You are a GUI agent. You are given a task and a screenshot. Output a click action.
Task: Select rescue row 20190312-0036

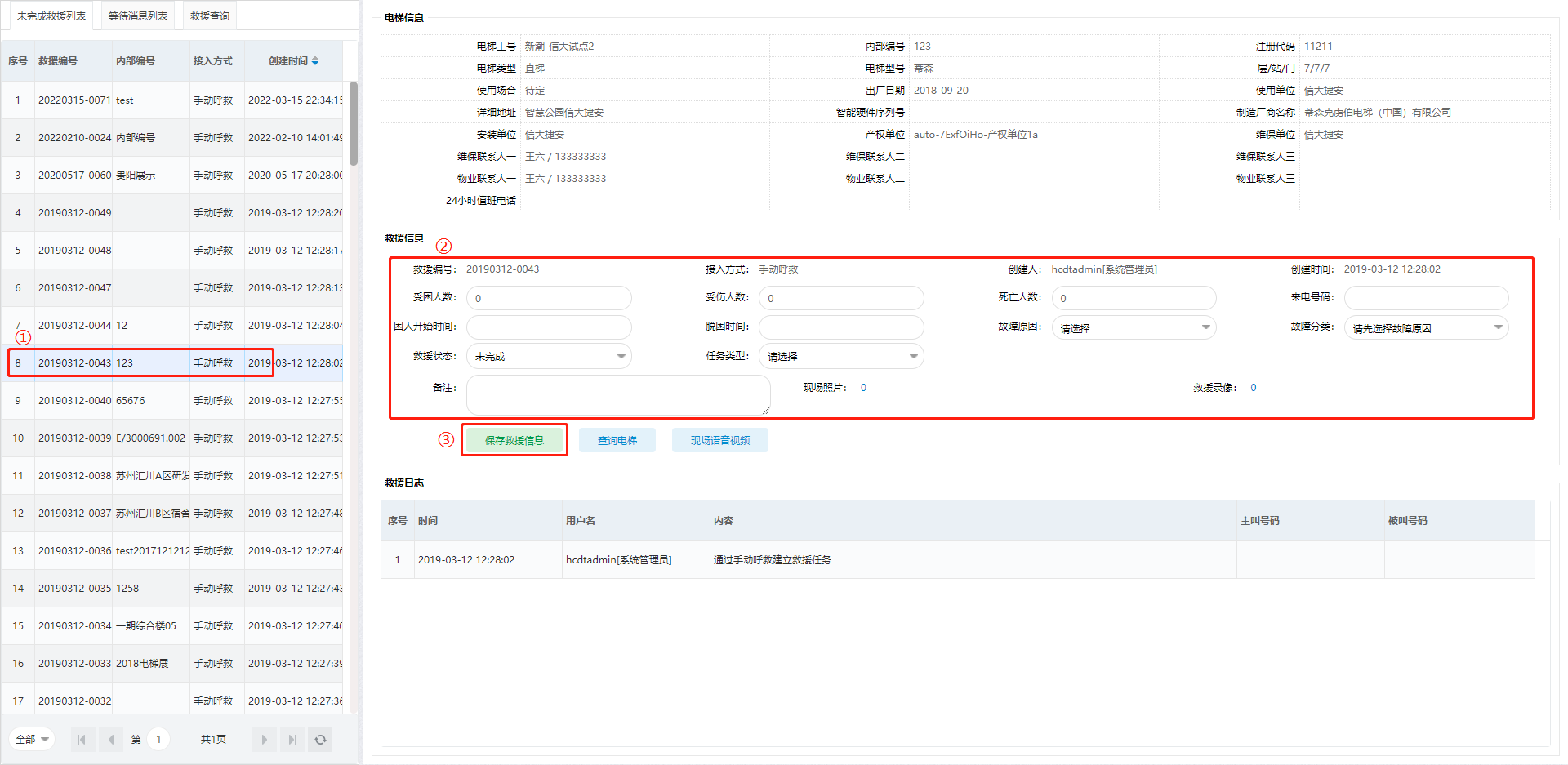point(172,551)
